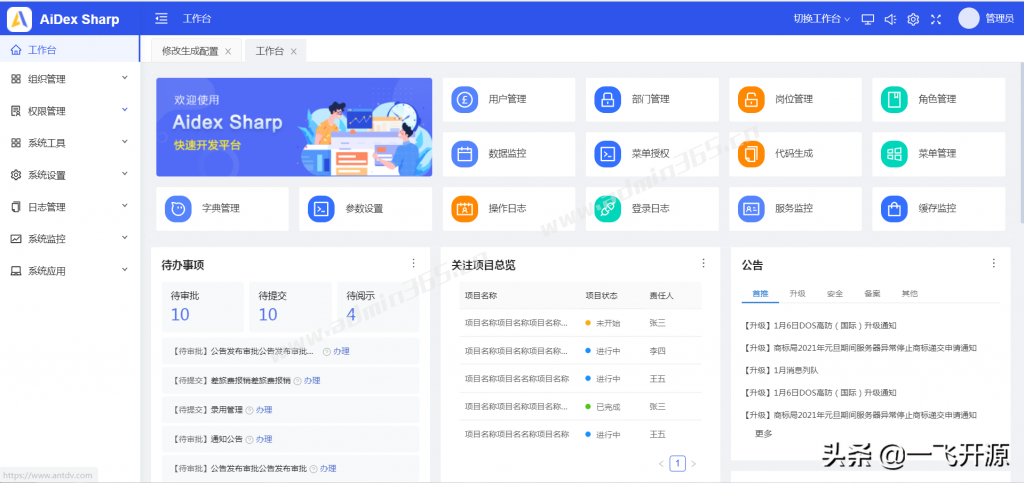Screen dimensions: 1024x483
Task: Expand 系统设置 sidebar menu
Action: click(70, 175)
